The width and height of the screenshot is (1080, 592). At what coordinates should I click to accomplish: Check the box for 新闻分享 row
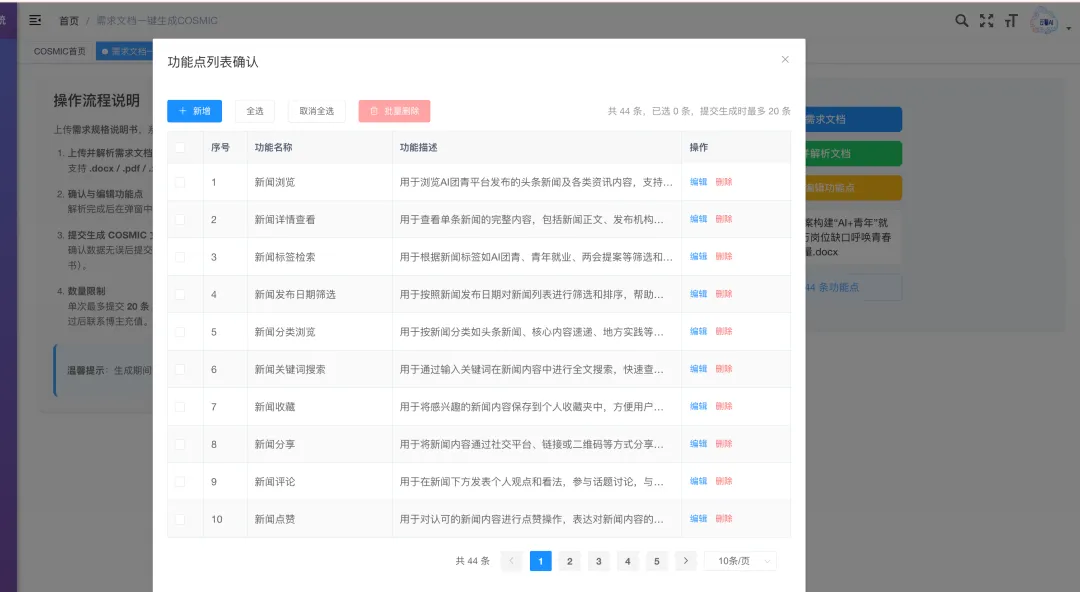180,444
